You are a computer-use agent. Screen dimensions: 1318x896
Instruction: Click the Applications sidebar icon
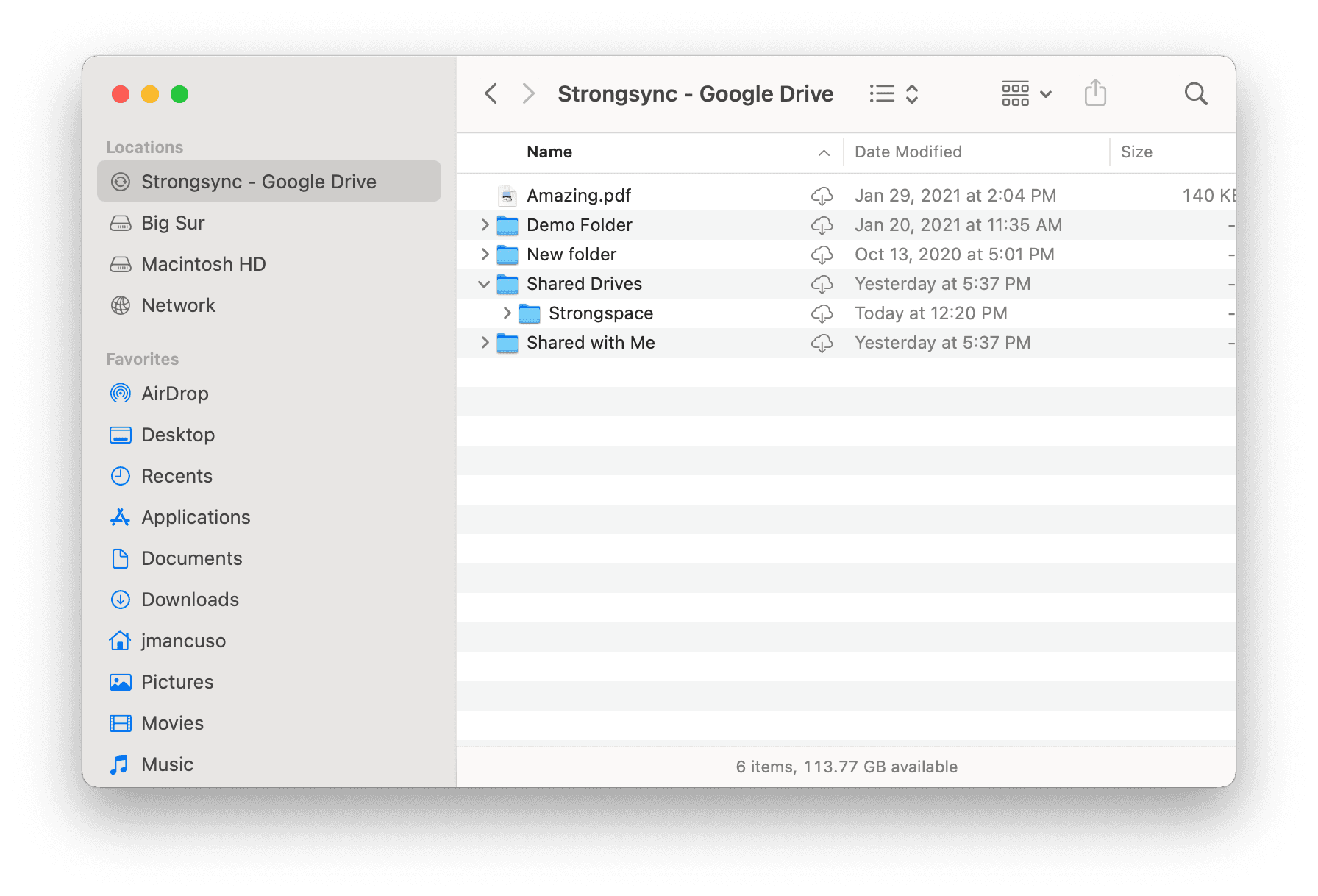[x=121, y=517]
